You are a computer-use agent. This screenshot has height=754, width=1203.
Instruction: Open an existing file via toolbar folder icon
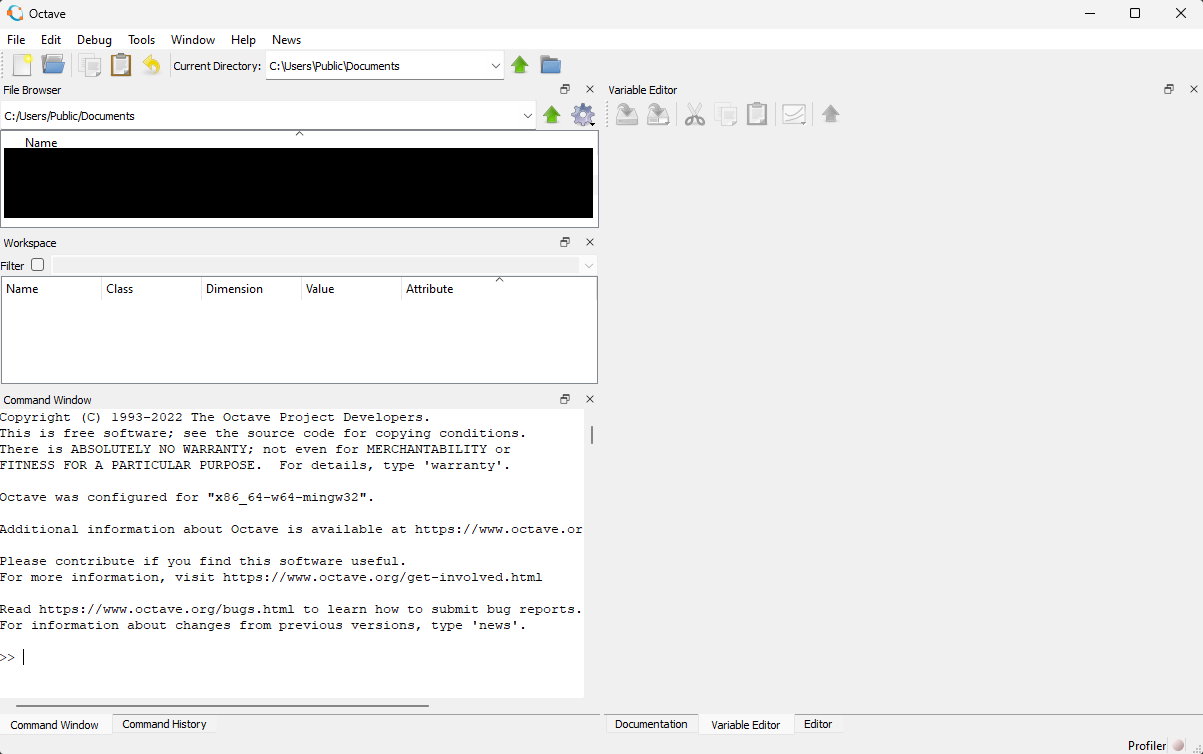(x=53, y=65)
